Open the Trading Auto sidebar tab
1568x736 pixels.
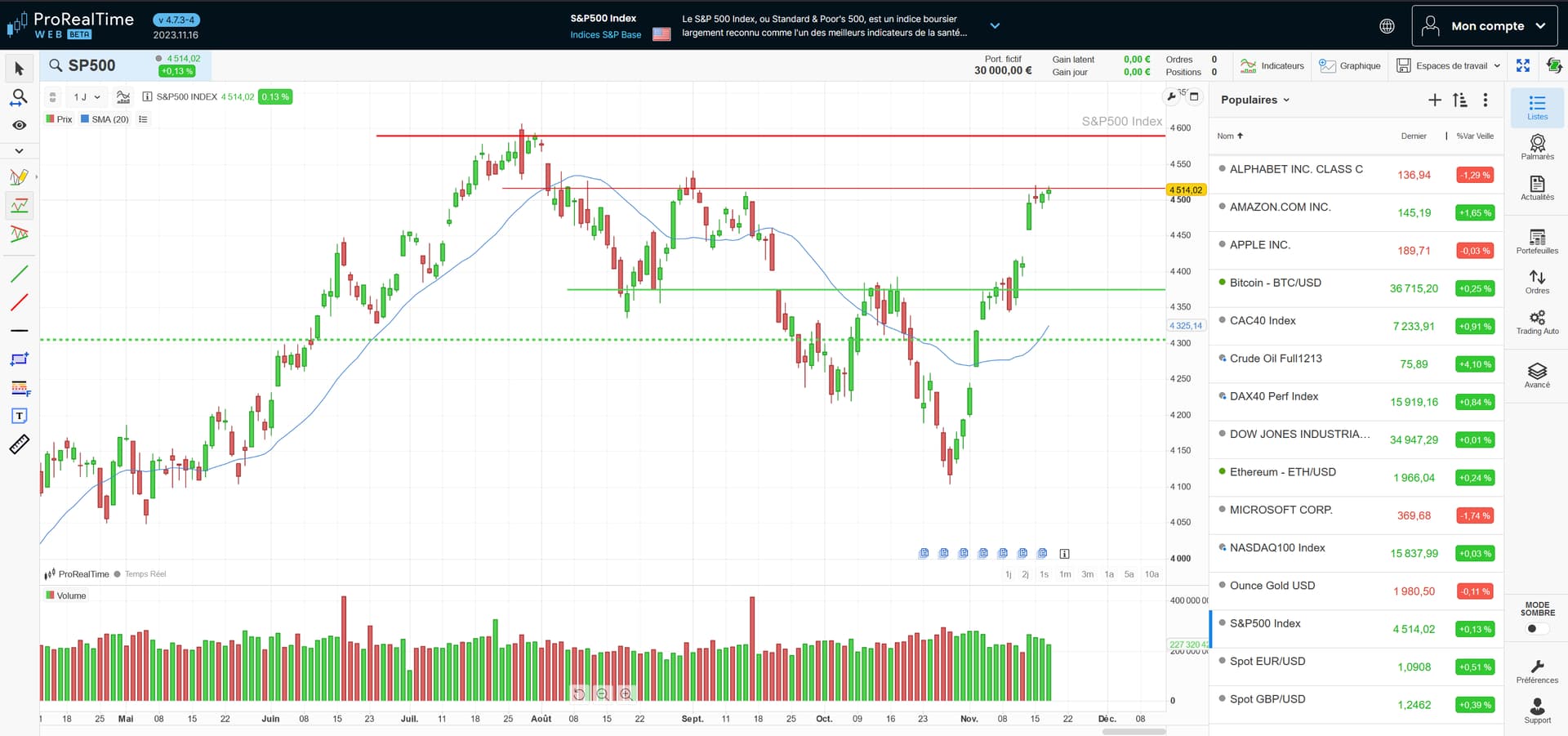point(1537,322)
